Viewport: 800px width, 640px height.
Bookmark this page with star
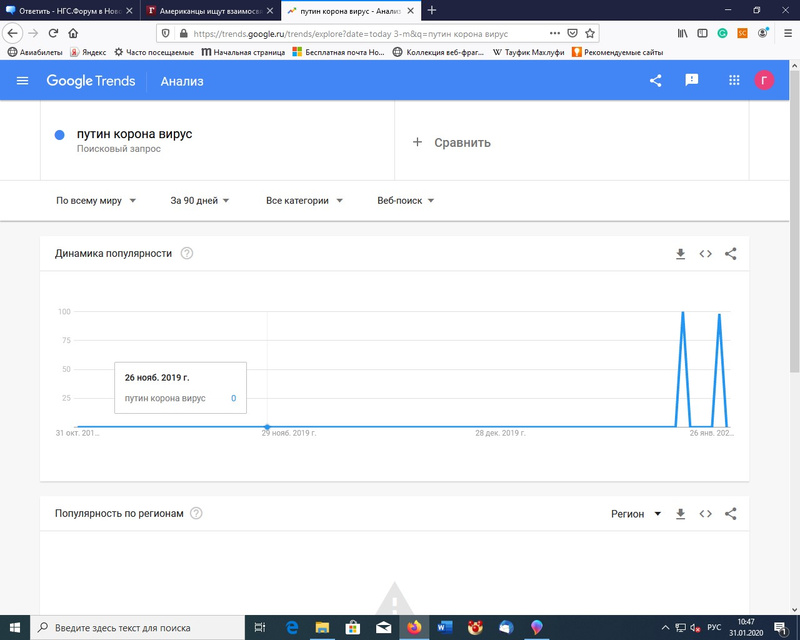(590, 33)
